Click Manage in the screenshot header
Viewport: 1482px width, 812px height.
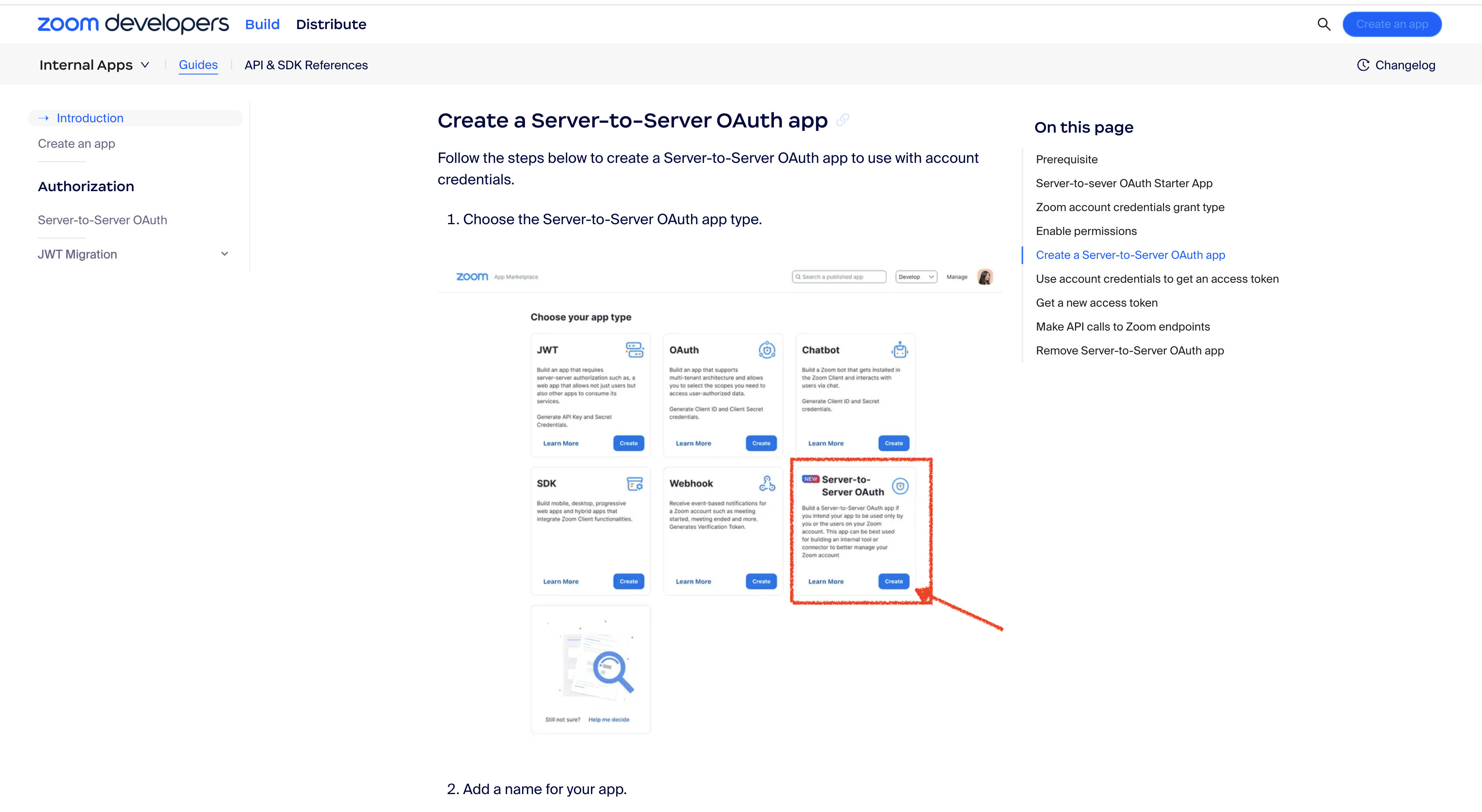click(957, 277)
